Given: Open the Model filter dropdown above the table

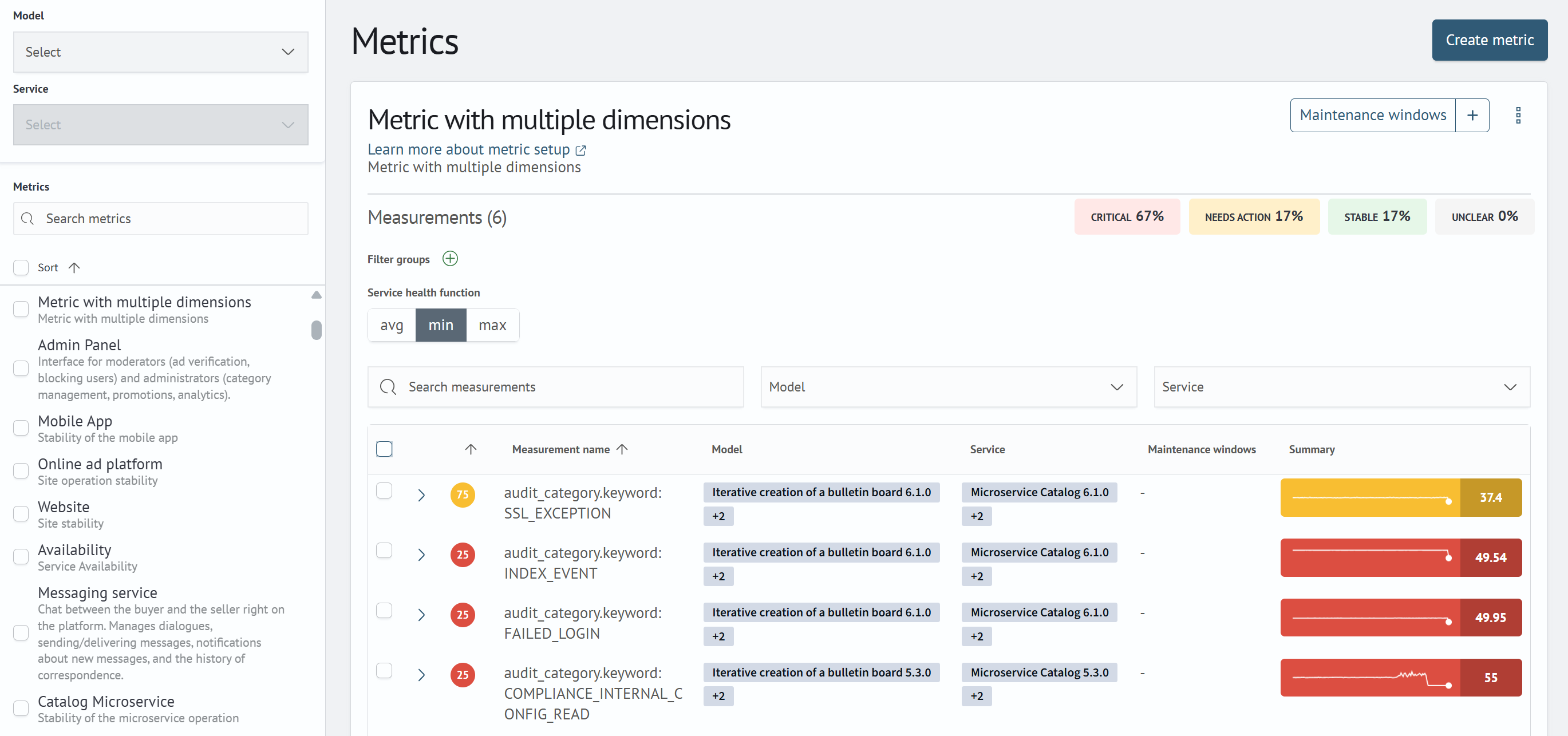Looking at the screenshot, I should click(949, 386).
